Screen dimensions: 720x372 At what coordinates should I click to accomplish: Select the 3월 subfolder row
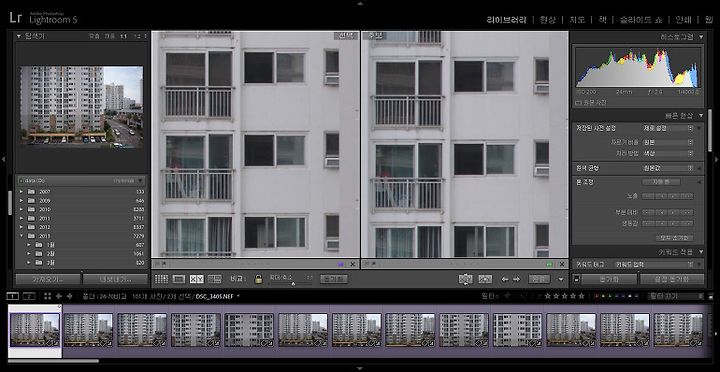coord(82,263)
